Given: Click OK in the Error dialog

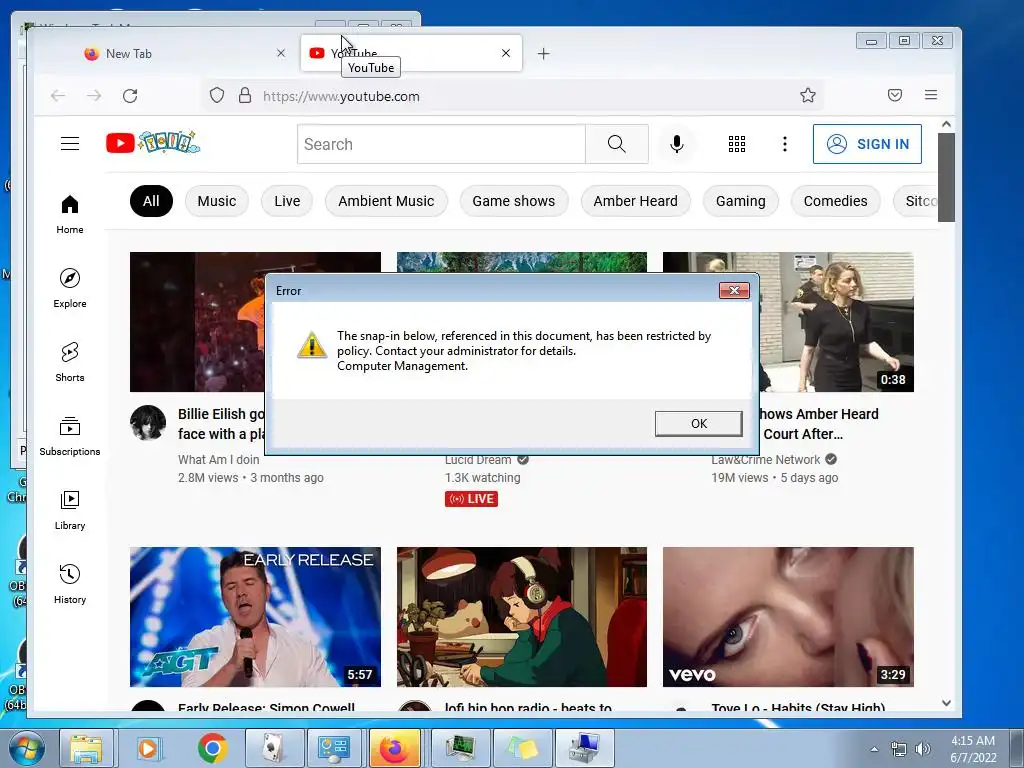Looking at the screenshot, I should point(698,423).
